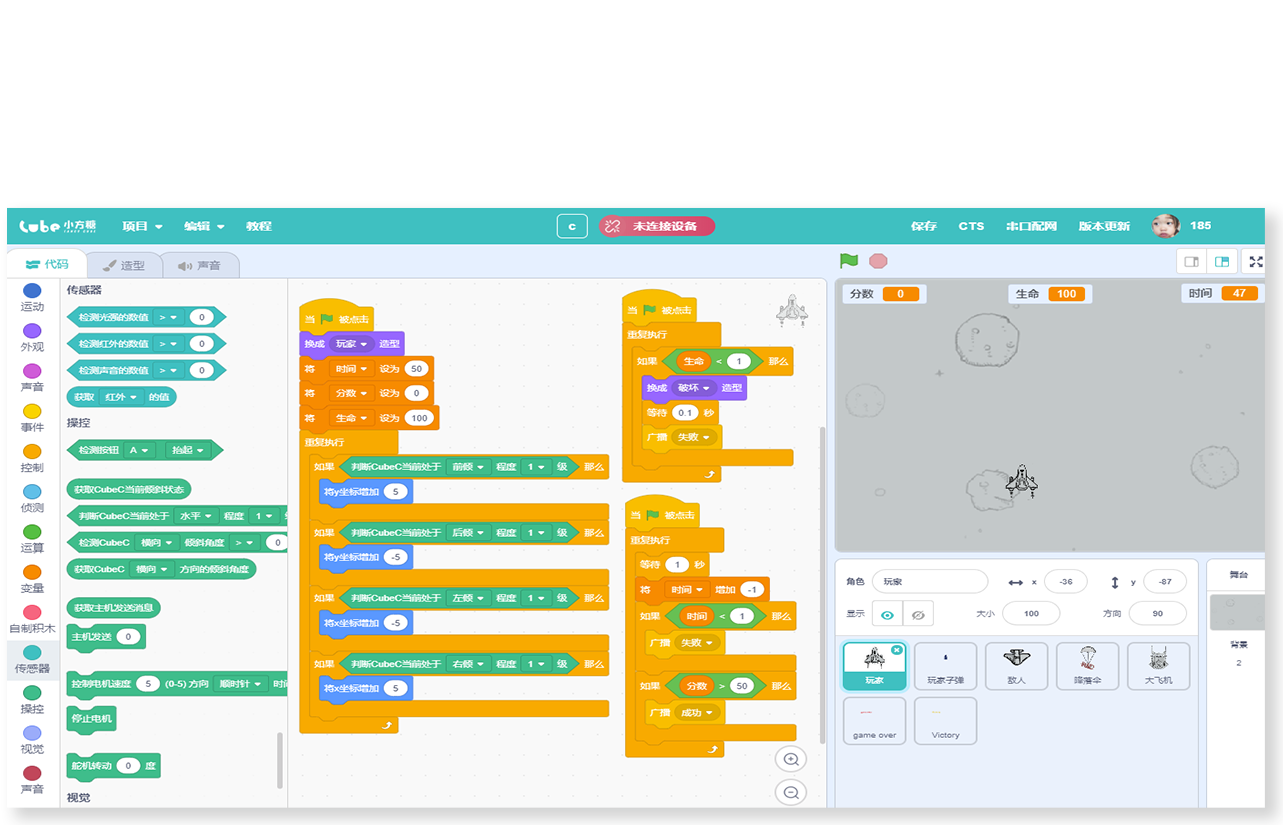This screenshot has width=1283, height=825.
Task: Expand the 编辑 dropdown menu
Action: pyautogui.click(x=204, y=226)
